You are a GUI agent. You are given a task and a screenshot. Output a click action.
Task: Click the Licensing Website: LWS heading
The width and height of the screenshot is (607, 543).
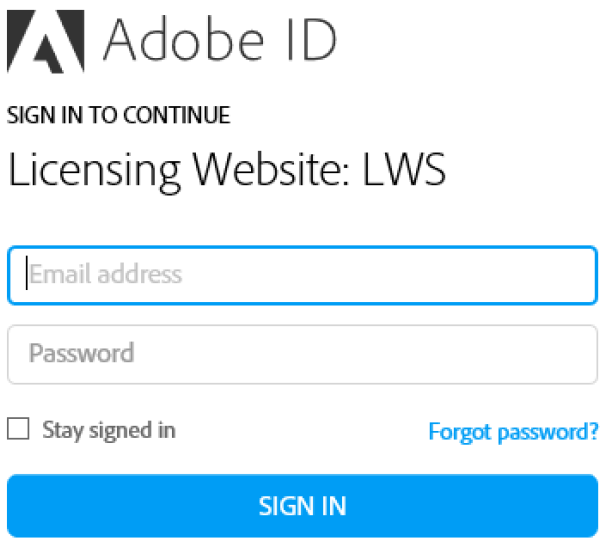(x=226, y=170)
